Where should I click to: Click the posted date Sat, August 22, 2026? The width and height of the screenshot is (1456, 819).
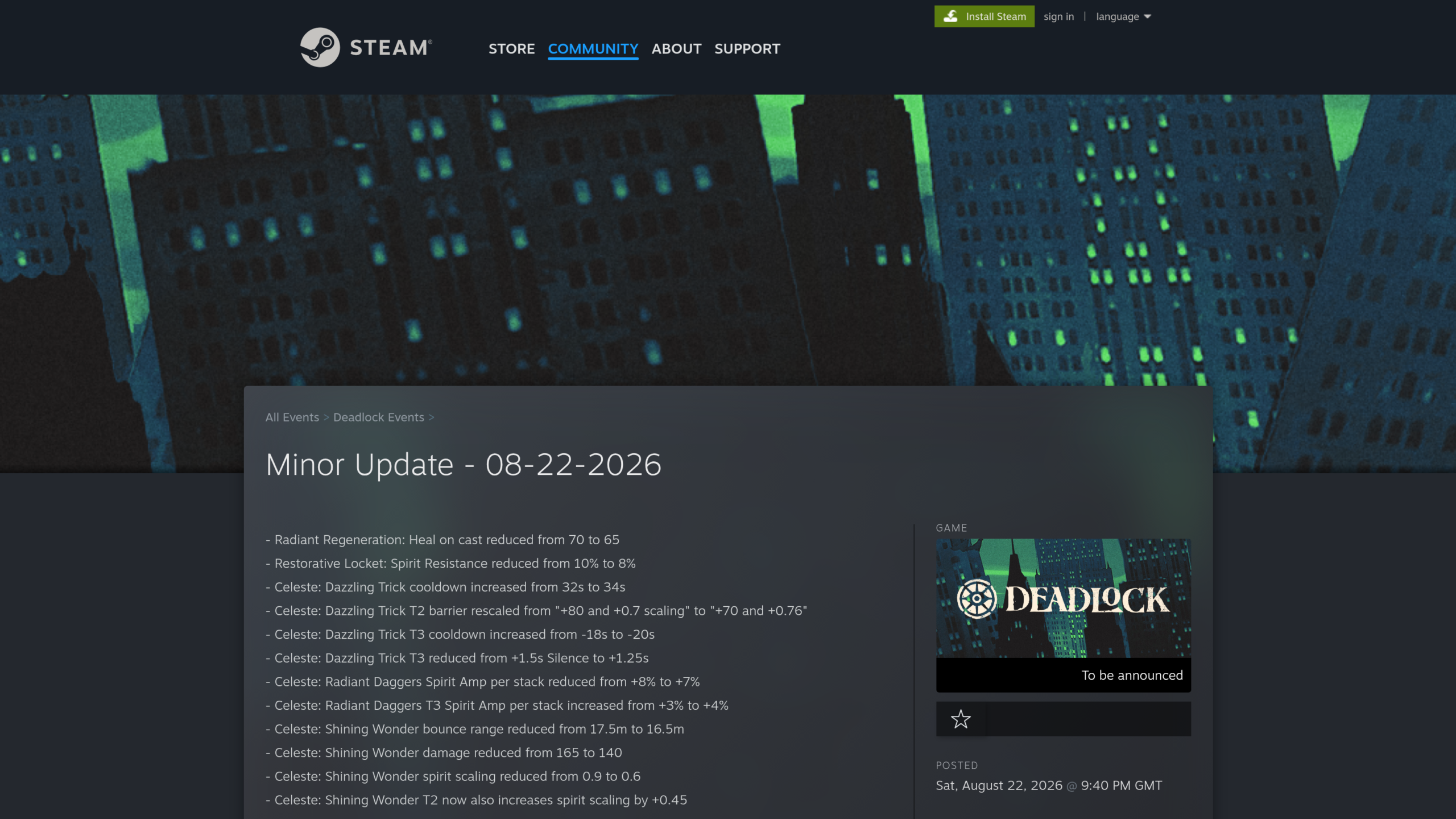[x=999, y=785]
